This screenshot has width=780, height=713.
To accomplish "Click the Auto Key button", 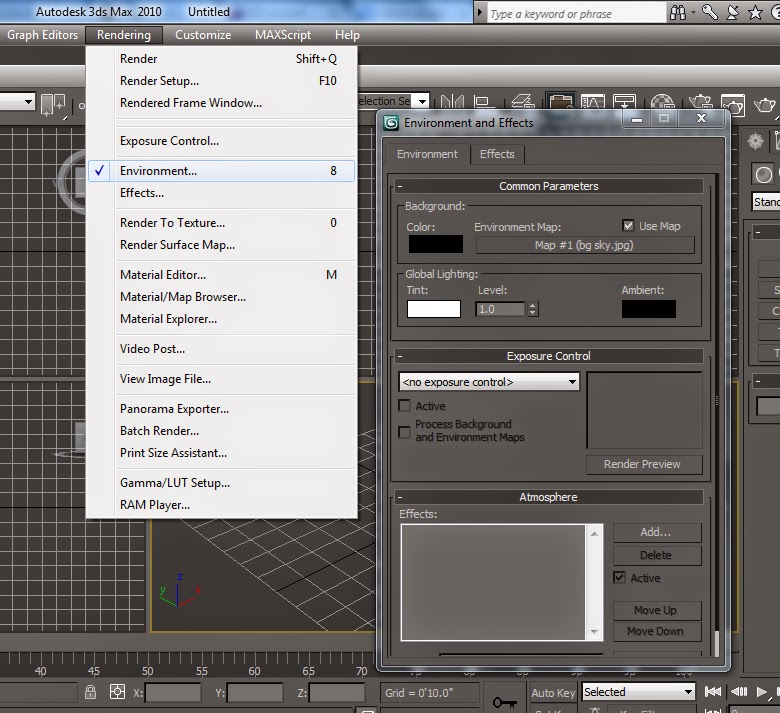I will [x=554, y=692].
